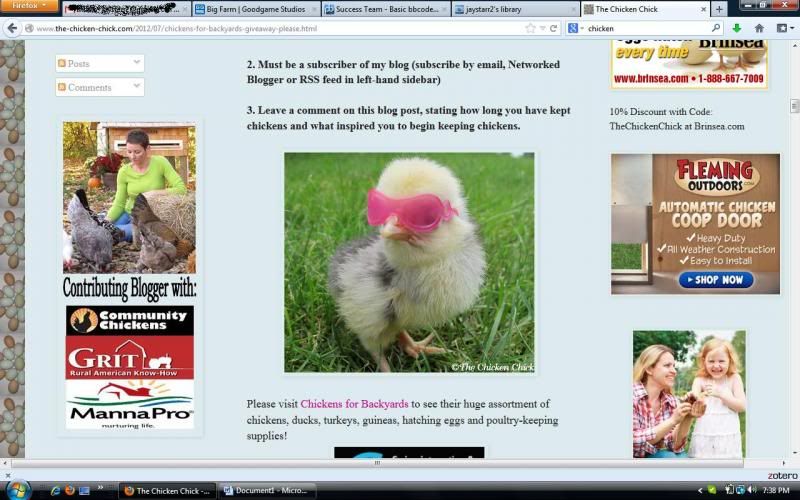Viewport: 800px width, 500px height.
Task: Open the network connection tray icon
Action: pyautogui.click(x=740, y=491)
